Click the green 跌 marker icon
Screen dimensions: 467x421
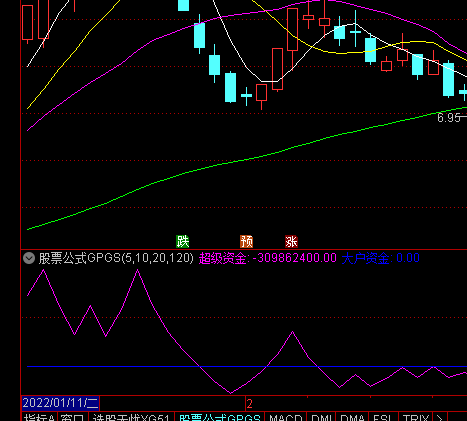tap(182, 241)
